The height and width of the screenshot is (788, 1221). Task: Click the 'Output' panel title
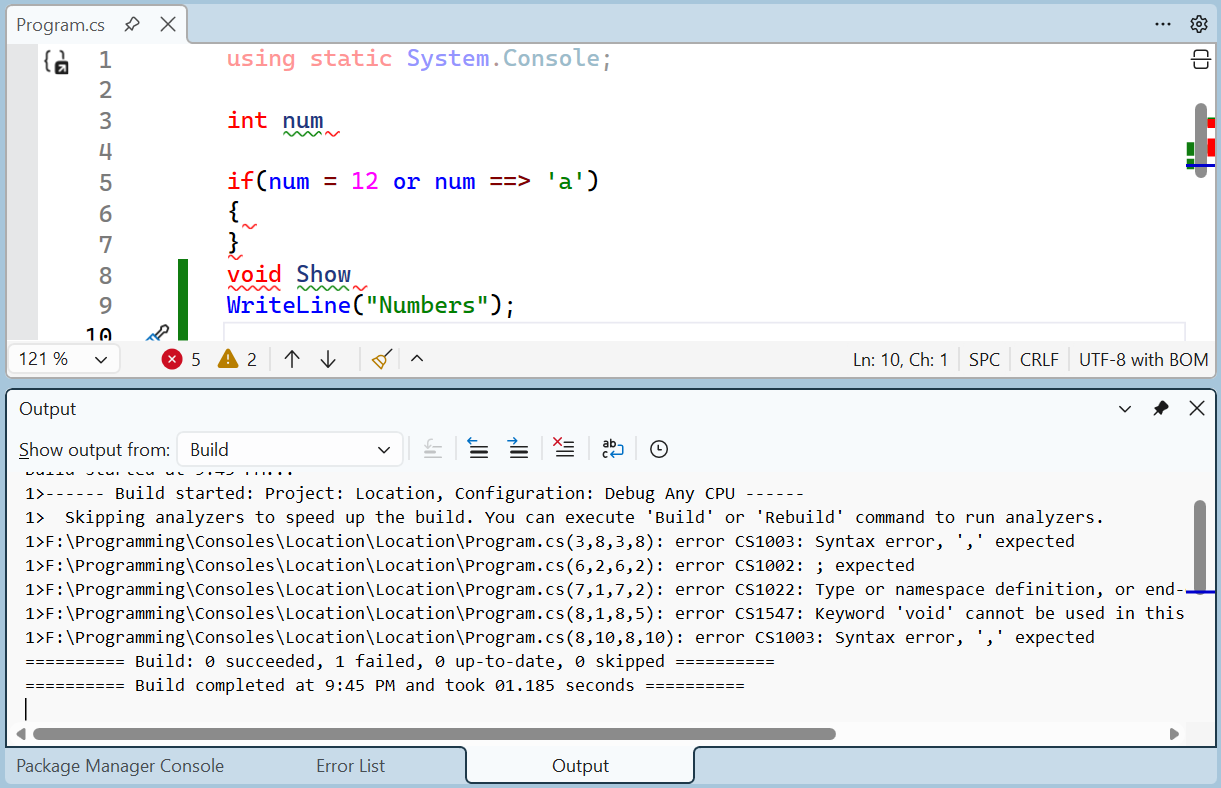[48, 409]
